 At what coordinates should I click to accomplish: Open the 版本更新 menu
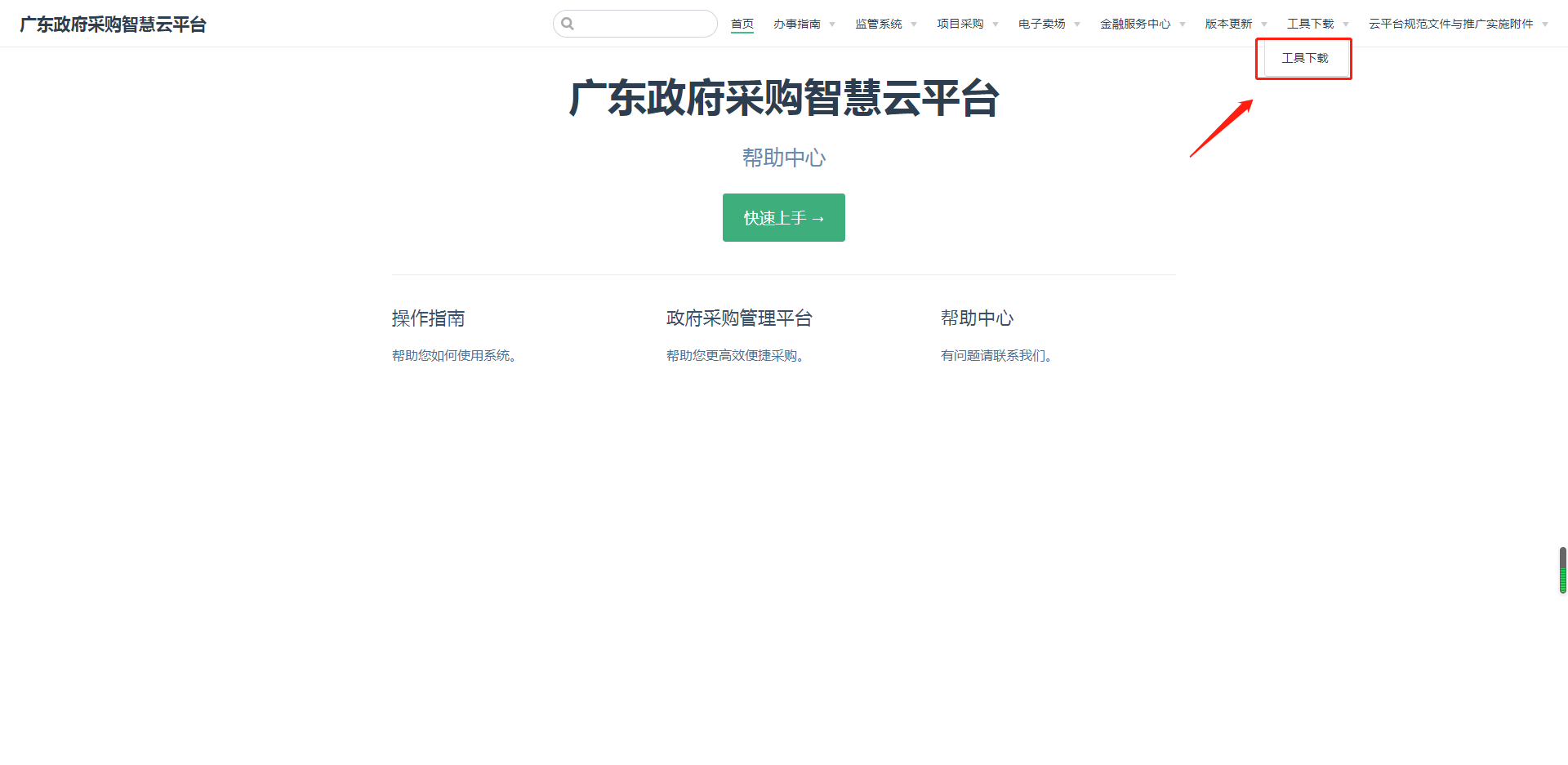click(1229, 24)
